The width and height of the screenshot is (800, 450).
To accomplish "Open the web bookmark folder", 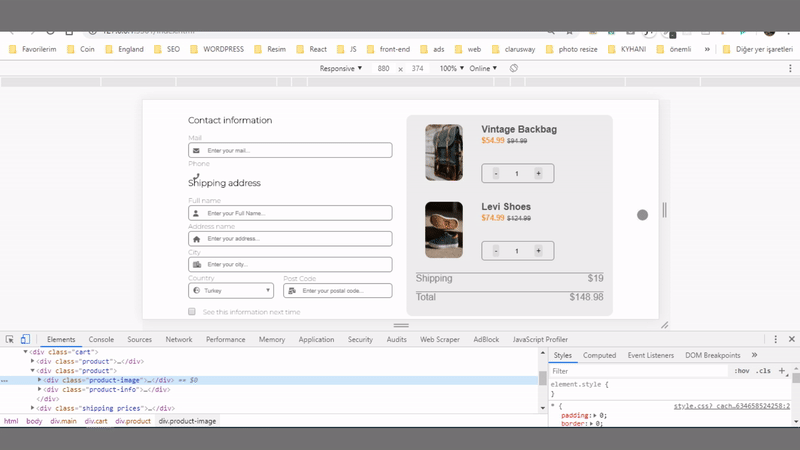I will 468,49.
